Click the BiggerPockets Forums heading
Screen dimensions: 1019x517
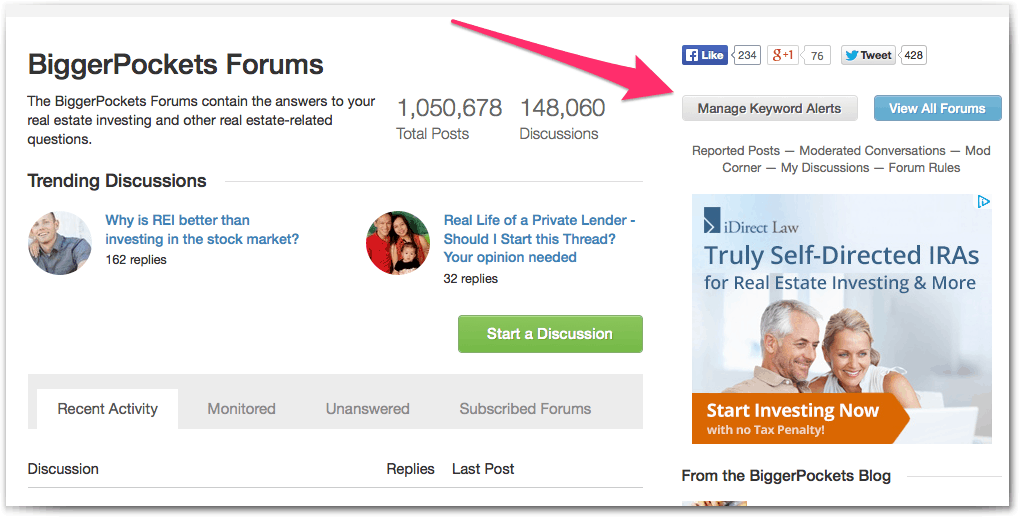coord(175,64)
